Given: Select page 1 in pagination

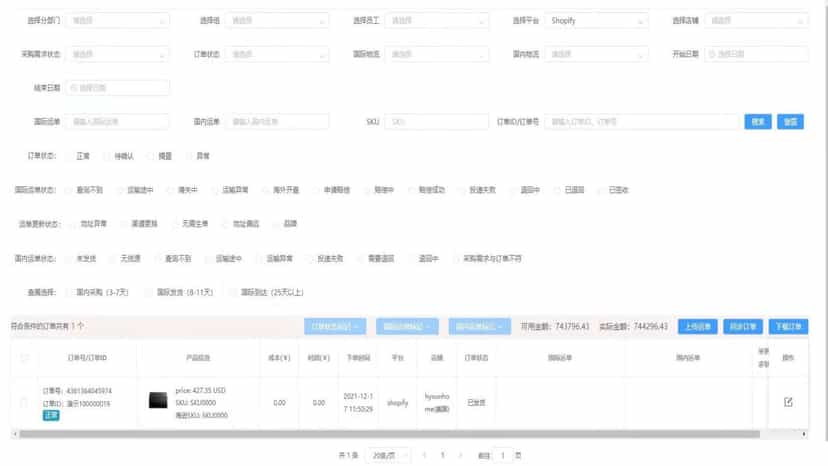Looking at the screenshot, I should 443,455.
